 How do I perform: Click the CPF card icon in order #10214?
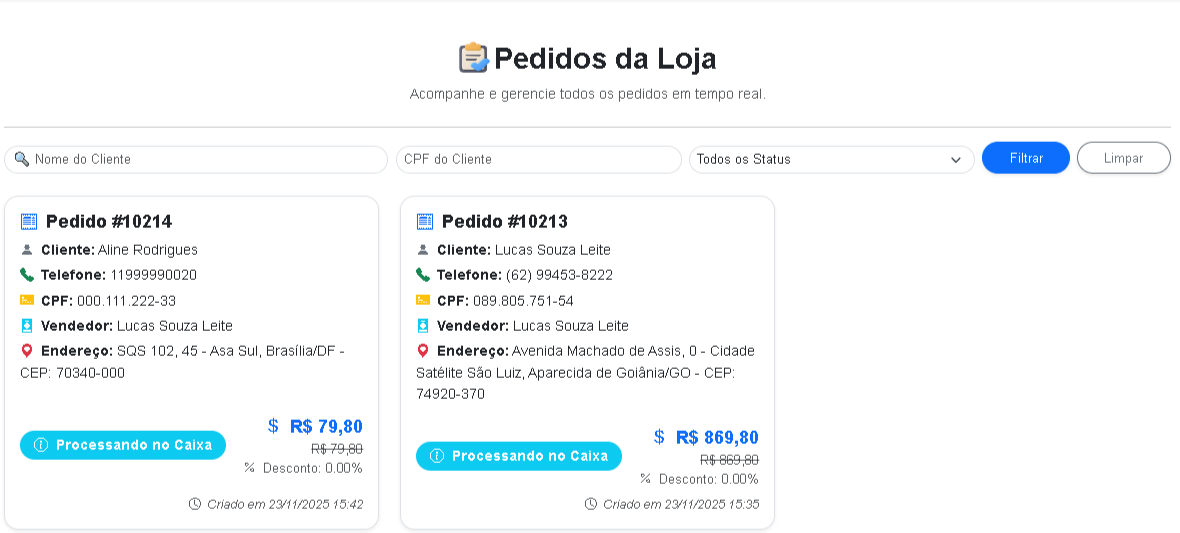pyautogui.click(x=27, y=300)
